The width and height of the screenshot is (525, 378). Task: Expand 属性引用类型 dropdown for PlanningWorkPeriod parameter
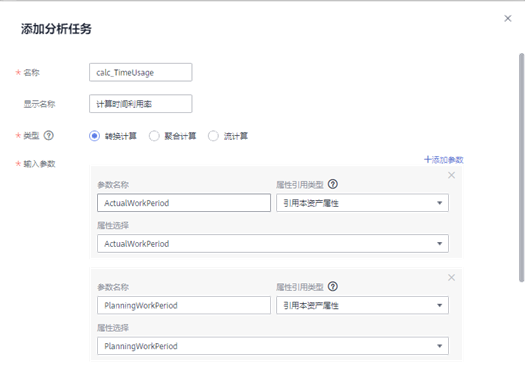point(362,305)
